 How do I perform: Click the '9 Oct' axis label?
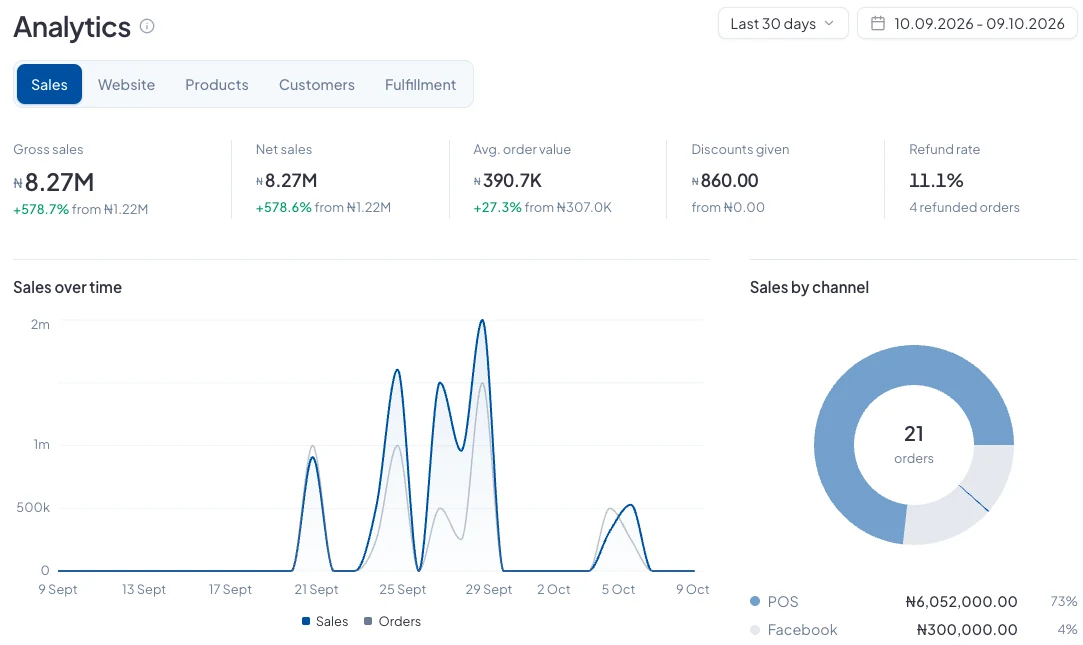pos(693,590)
